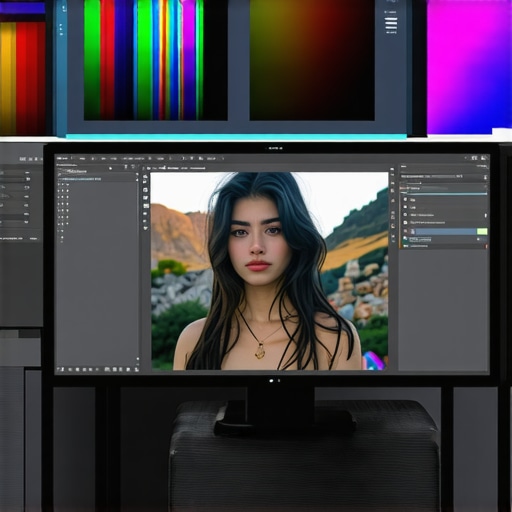The width and height of the screenshot is (512, 512).
Task: Click the topmost icon in the vertical tool strip
Action: (146, 177)
